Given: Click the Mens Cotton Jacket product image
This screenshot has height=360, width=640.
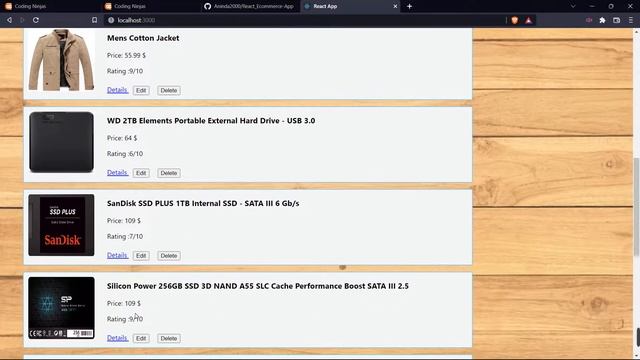Looking at the screenshot, I should pyautogui.click(x=61, y=60).
